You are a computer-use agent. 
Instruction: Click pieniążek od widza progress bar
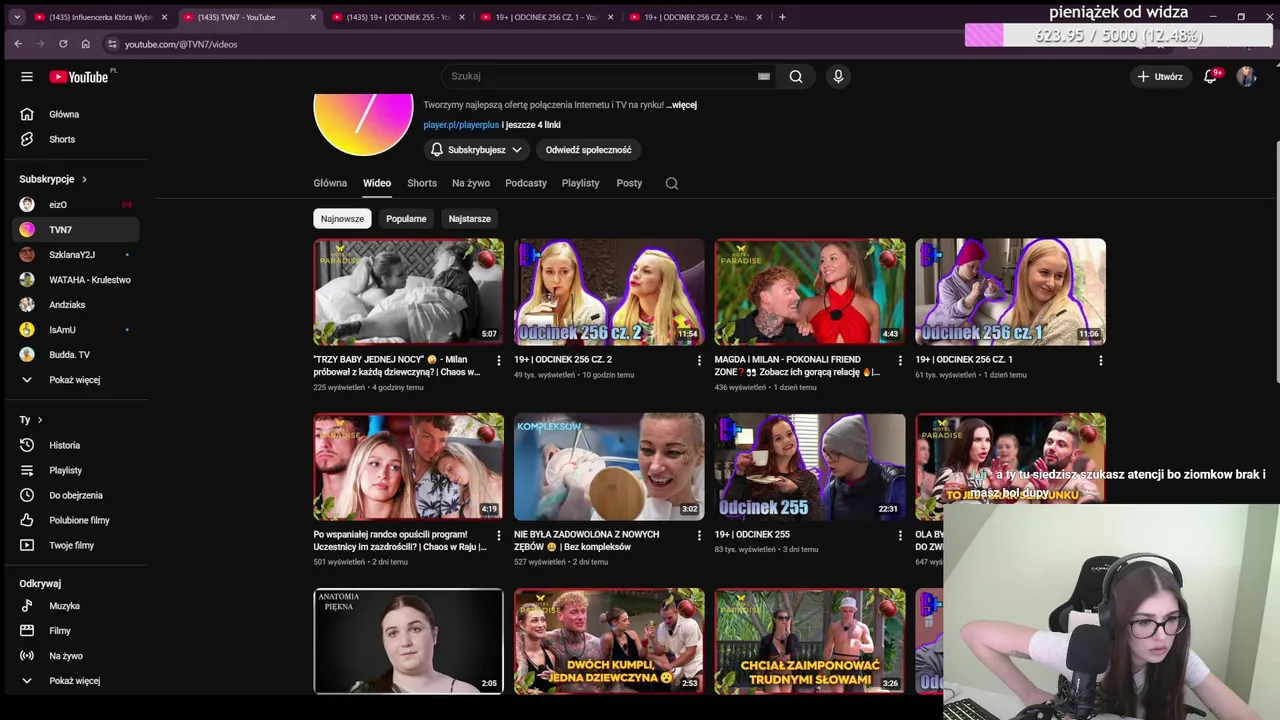coord(1118,35)
